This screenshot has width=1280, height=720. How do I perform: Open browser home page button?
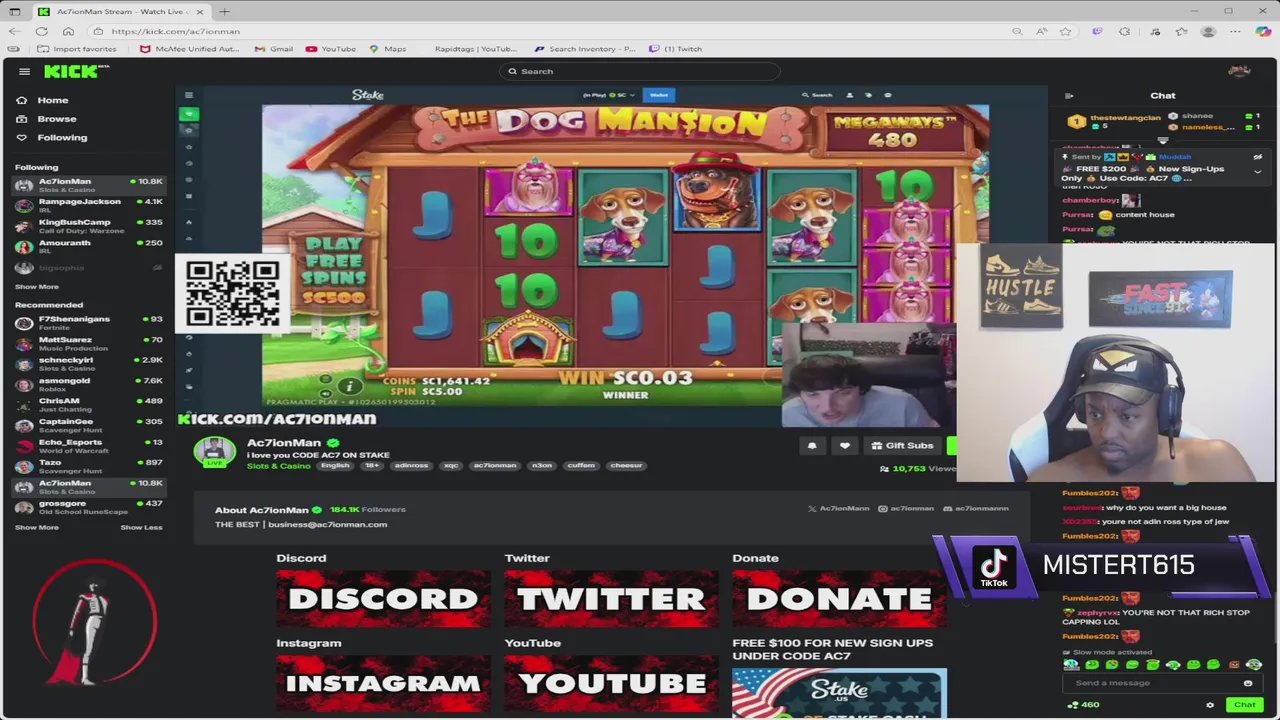[x=68, y=31]
